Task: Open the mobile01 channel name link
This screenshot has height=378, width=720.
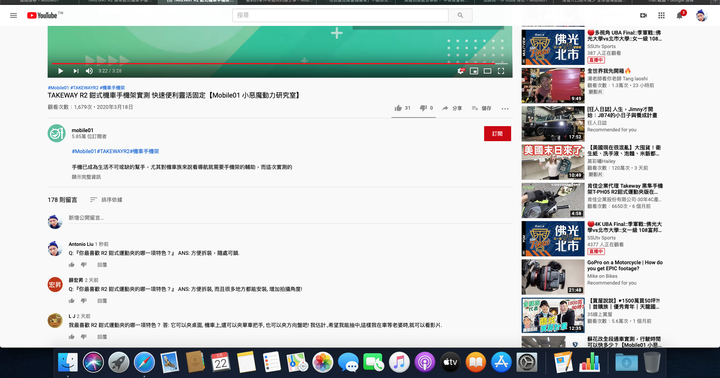Action: click(82, 130)
